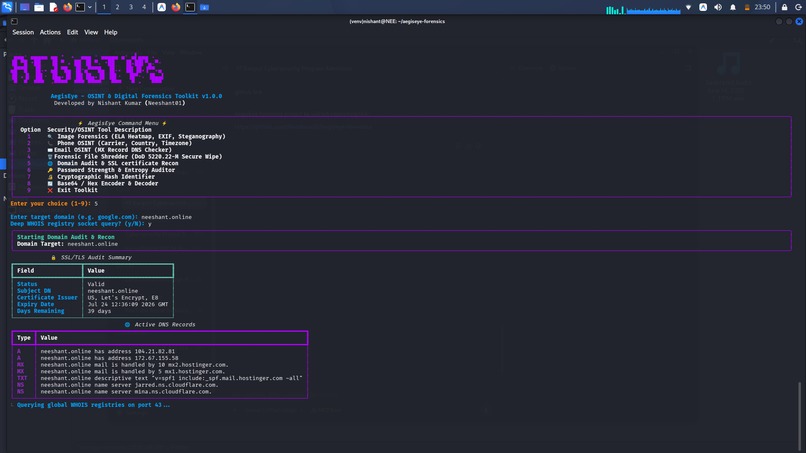Click the 'Status' field in SSL table
This screenshot has width=806, height=453.
point(27,284)
